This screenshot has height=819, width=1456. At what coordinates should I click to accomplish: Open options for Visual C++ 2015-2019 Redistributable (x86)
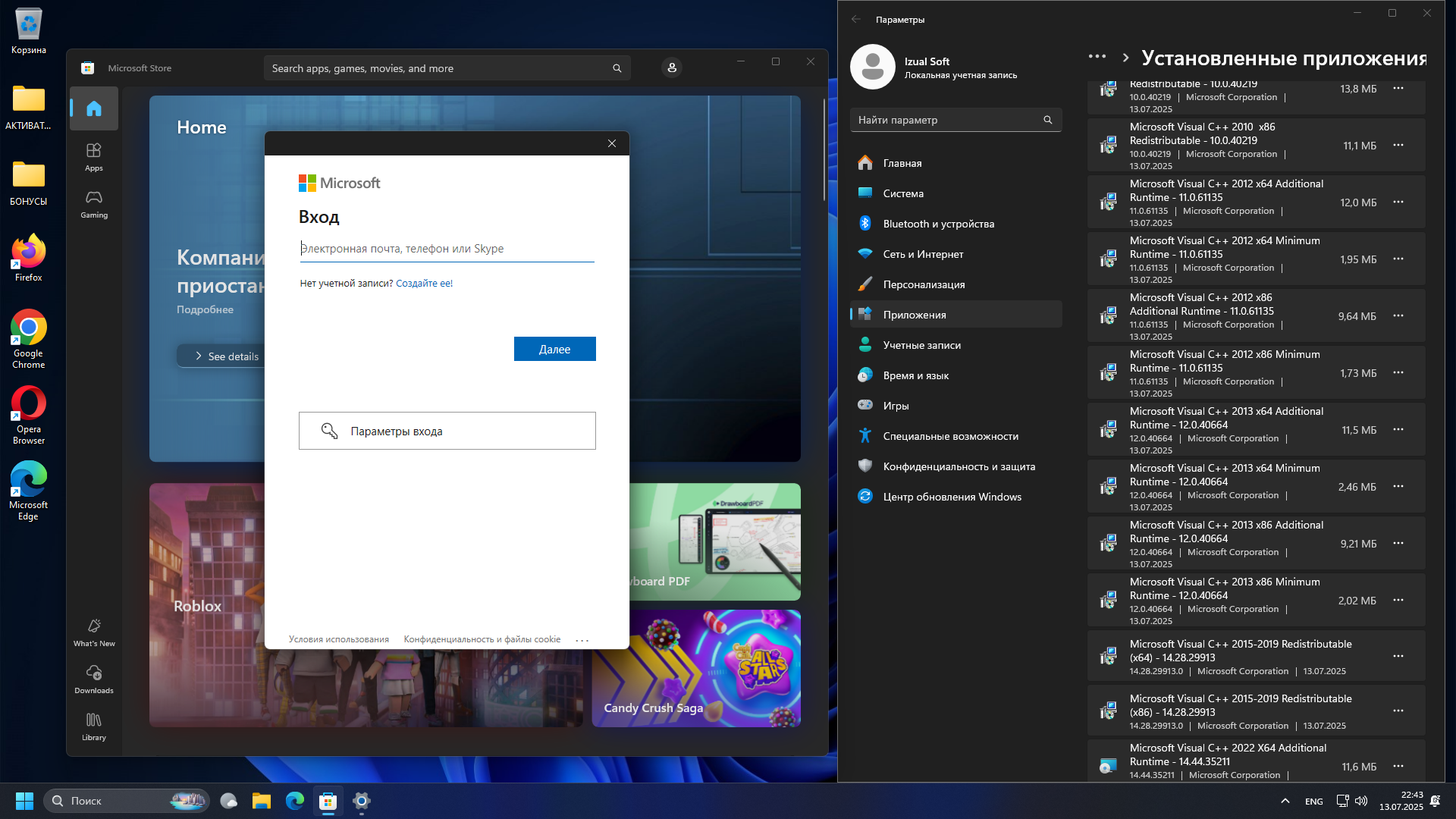pyautogui.click(x=1398, y=711)
